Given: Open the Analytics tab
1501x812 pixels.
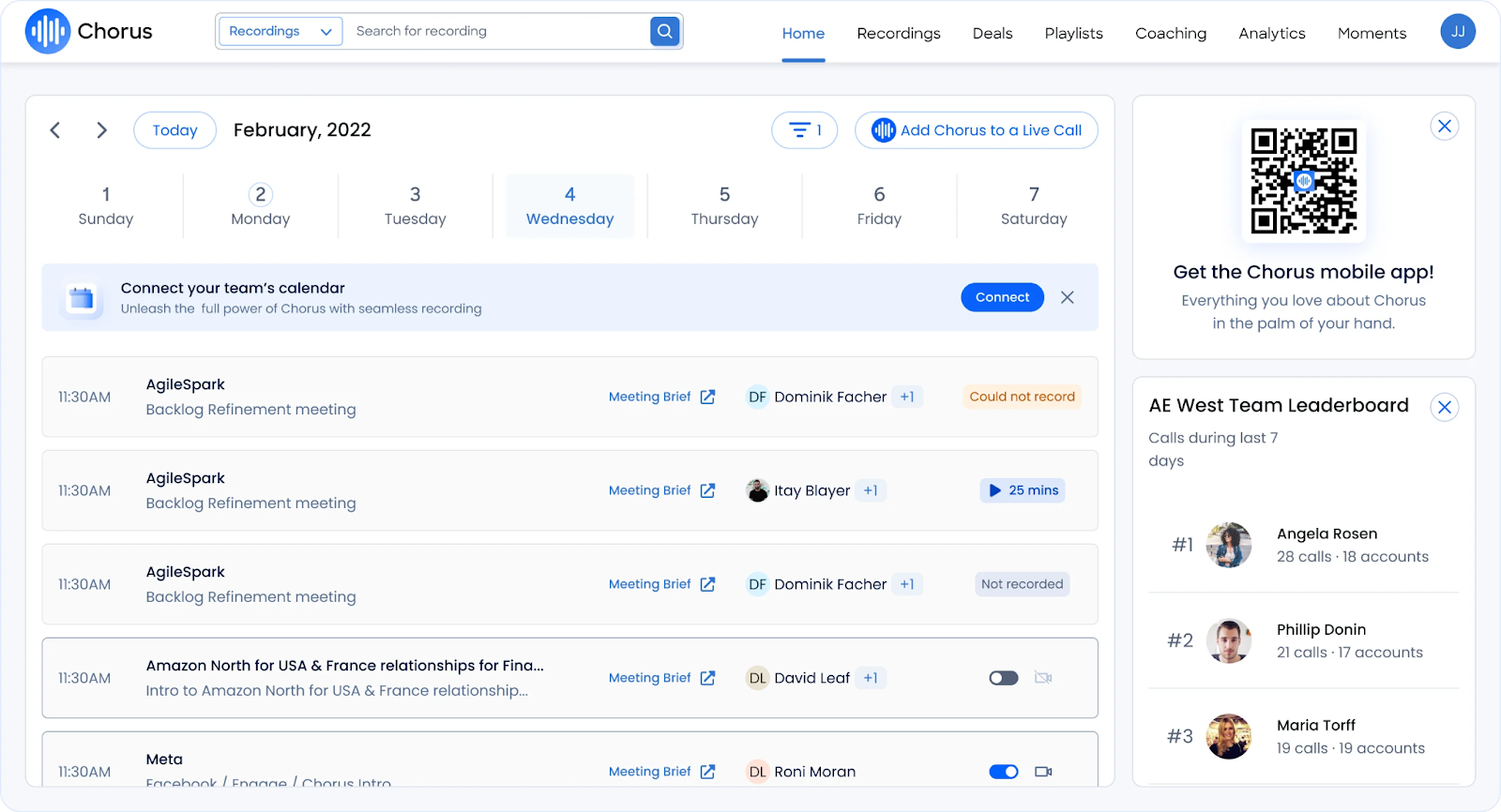Looking at the screenshot, I should click(1272, 33).
